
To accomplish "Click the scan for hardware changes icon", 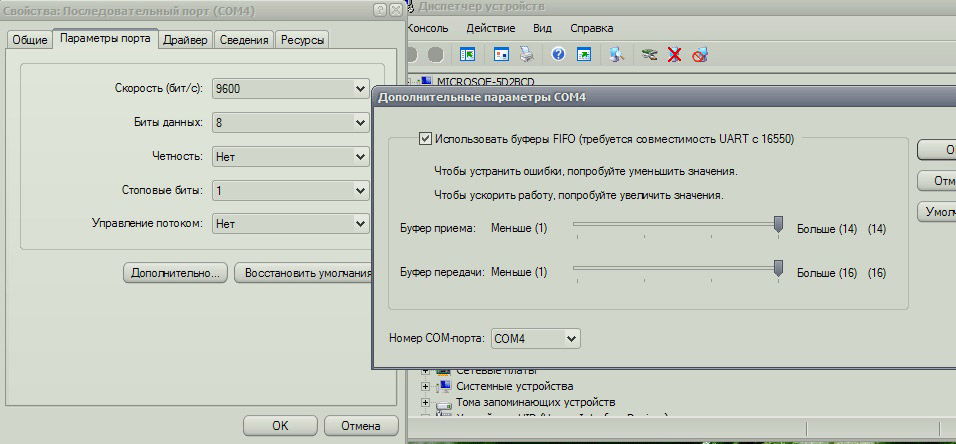I will 617,54.
